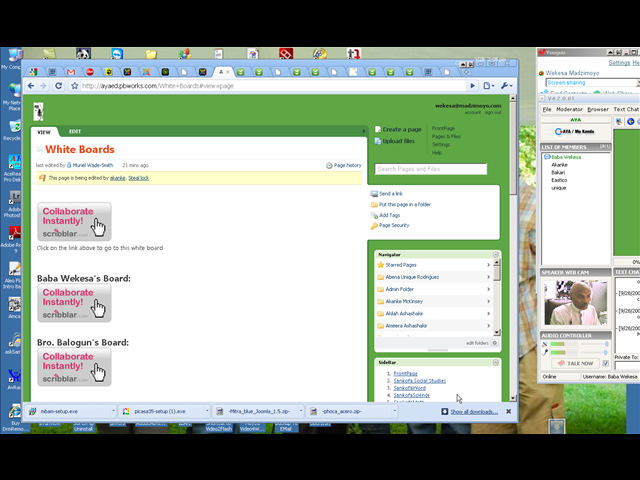The width and height of the screenshot is (640, 480).
Task: Click the Navigator panel vertical scrollbar
Action: tap(497, 298)
